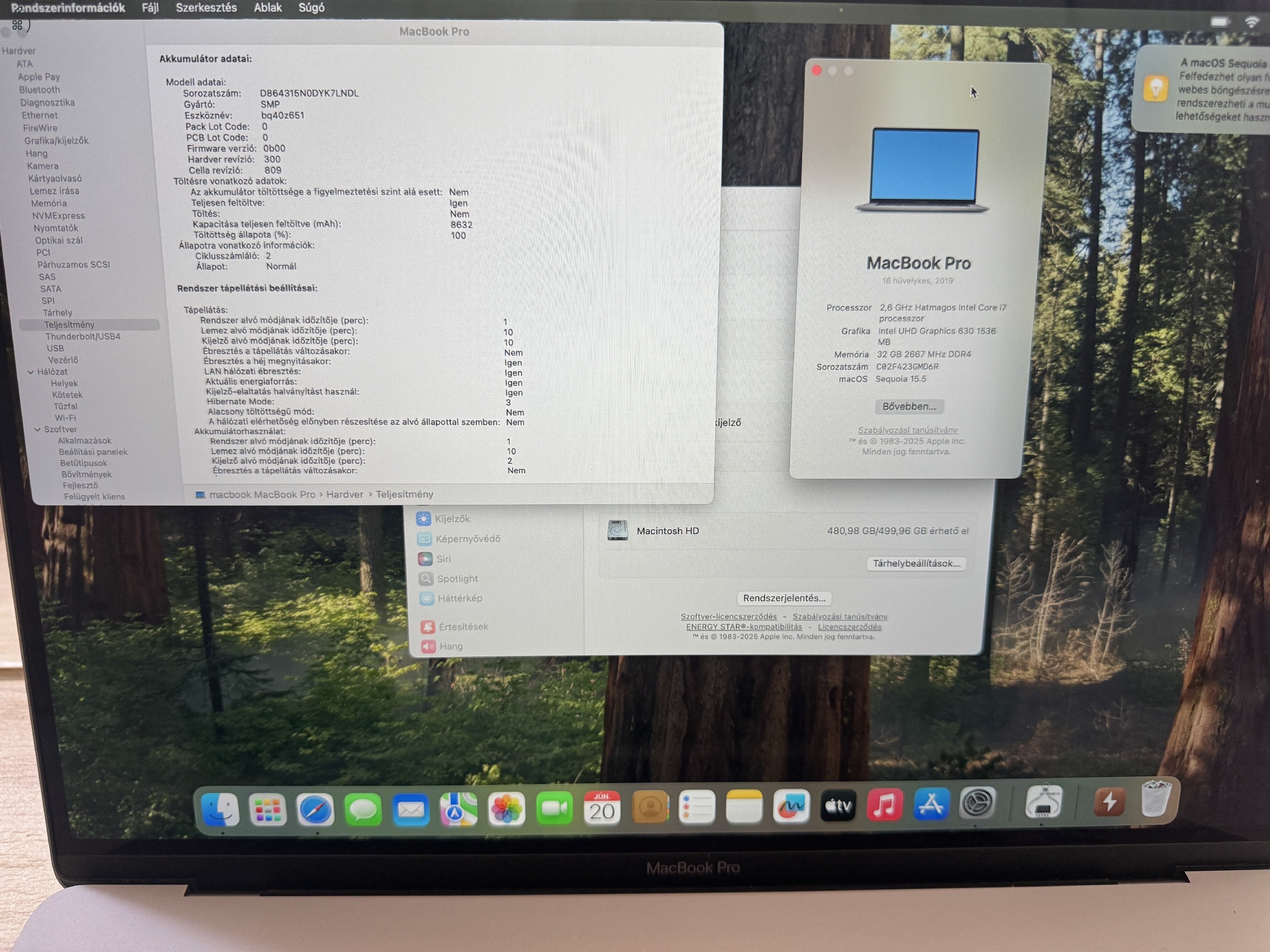Click the Kijelzők icon in Settings sidebar
Screen dimensions: 1270x952
[x=424, y=519]
